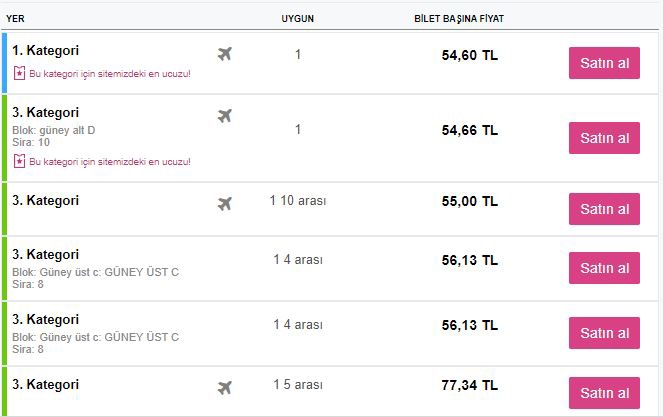Click the 1 10 arası quantity text

[x=298, y=200]
